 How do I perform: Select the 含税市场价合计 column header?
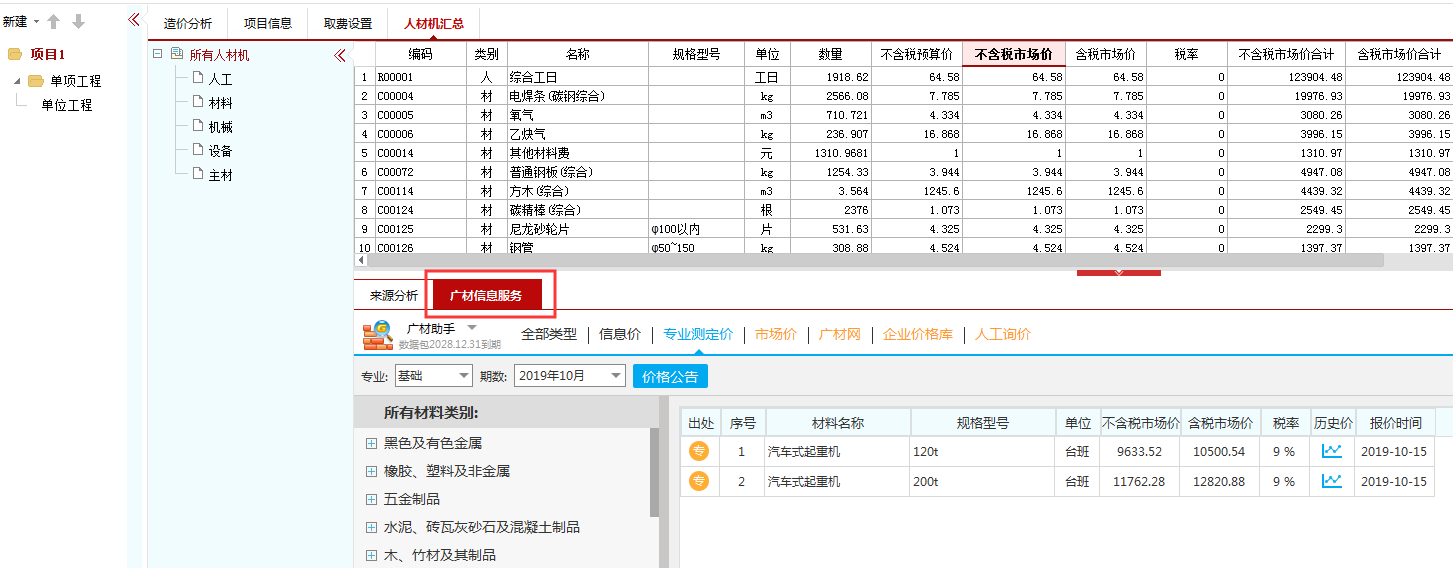click(x=1400, y=54)
